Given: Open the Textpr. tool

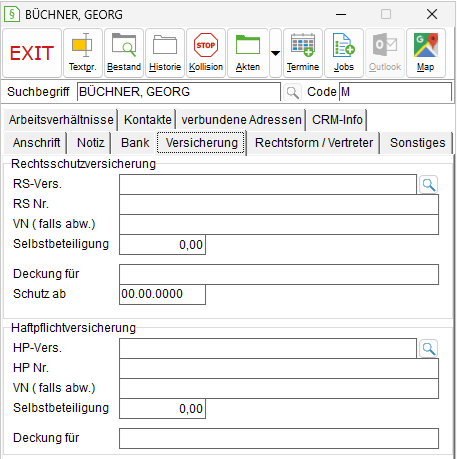Looking at the screenshot, I should tap(83, 53).
